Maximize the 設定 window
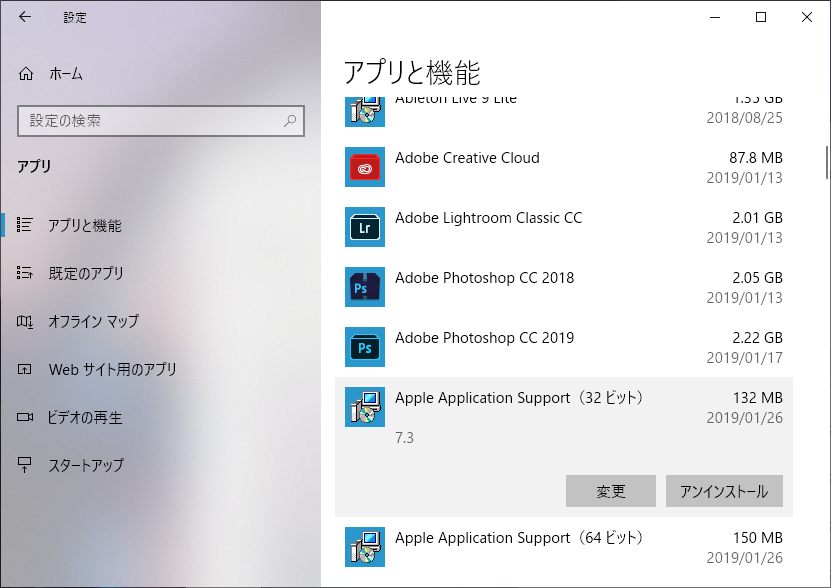Image resolution: width=831 pixels, height=588 pixels. pyautogui.click(x=761, y=17)
